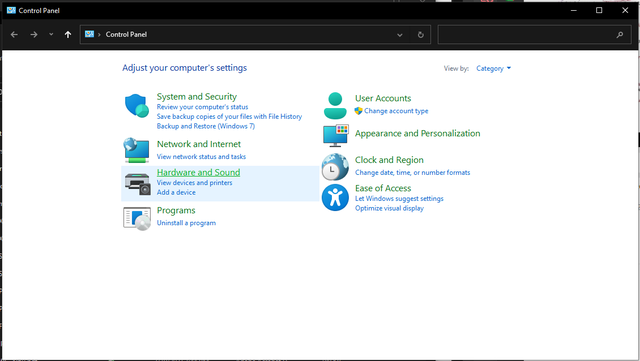This screenshot has width=640, height=361.
Task: Click Let Windows suggest settings
Action: tap(399, 198)
